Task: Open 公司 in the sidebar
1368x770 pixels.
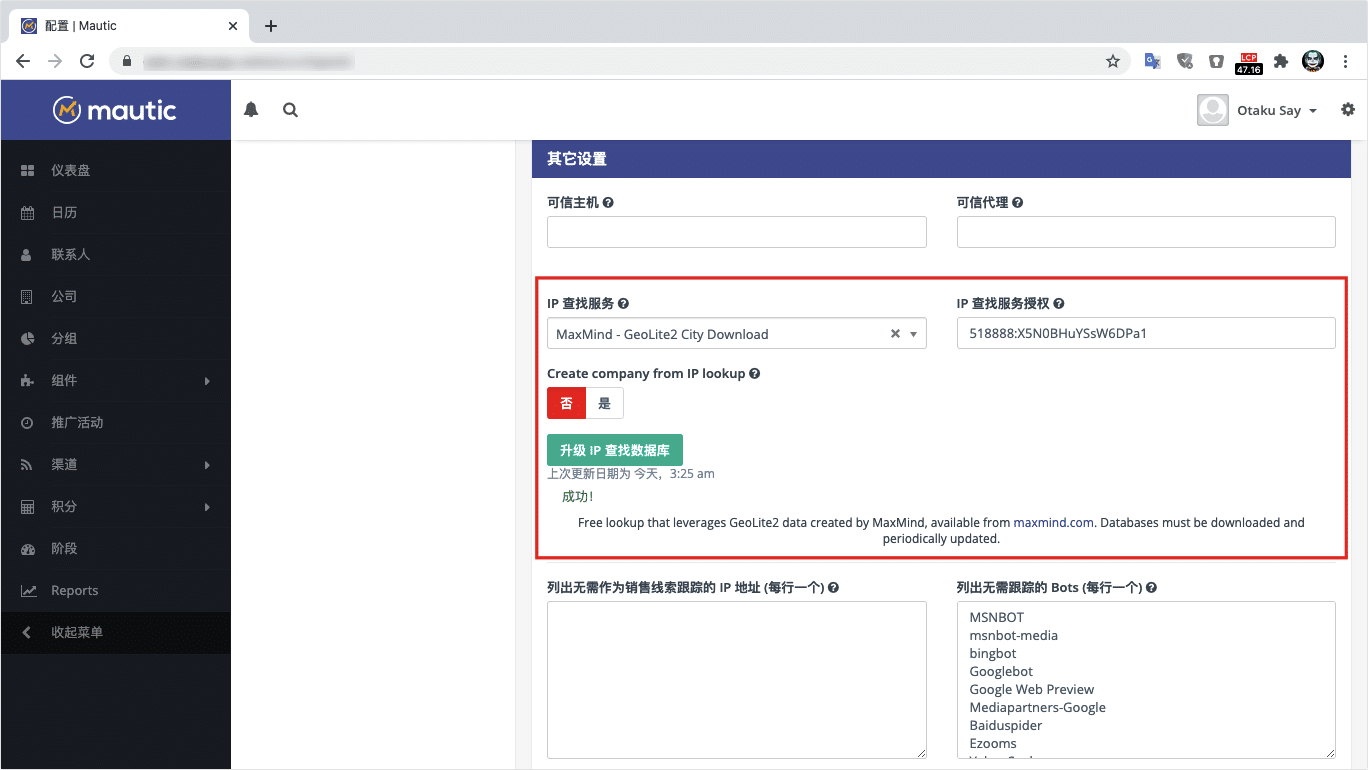Action: pos(115,297)
